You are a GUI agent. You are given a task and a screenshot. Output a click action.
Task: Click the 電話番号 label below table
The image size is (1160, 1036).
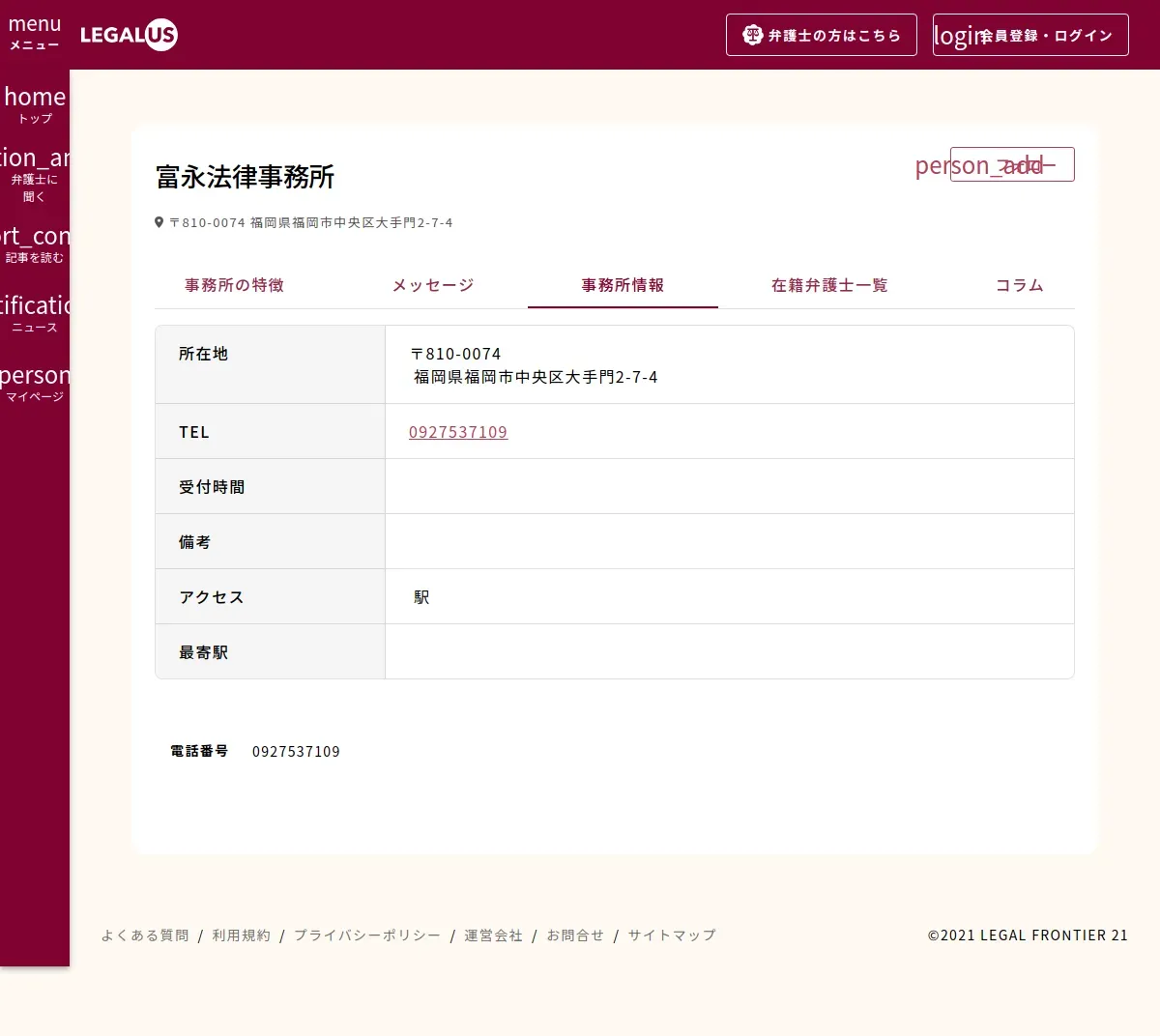(x=199, y=751)
